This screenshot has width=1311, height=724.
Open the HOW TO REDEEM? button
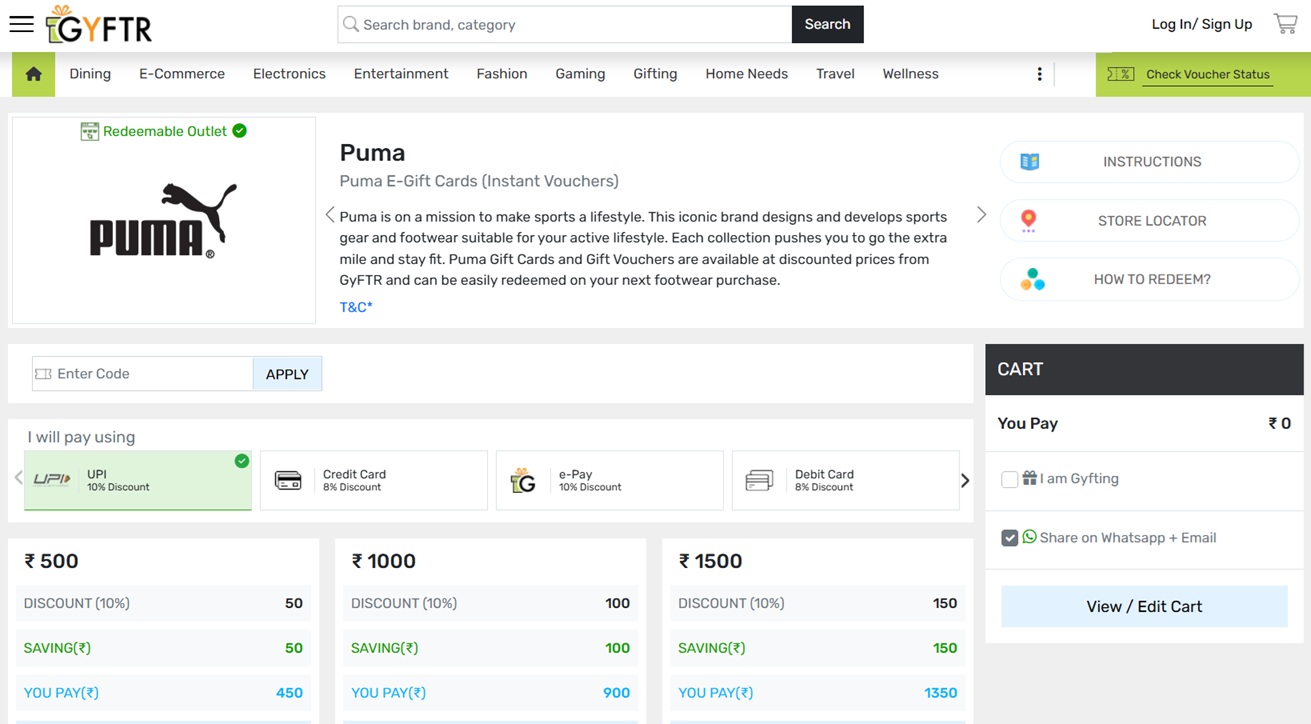(1150, 280)
